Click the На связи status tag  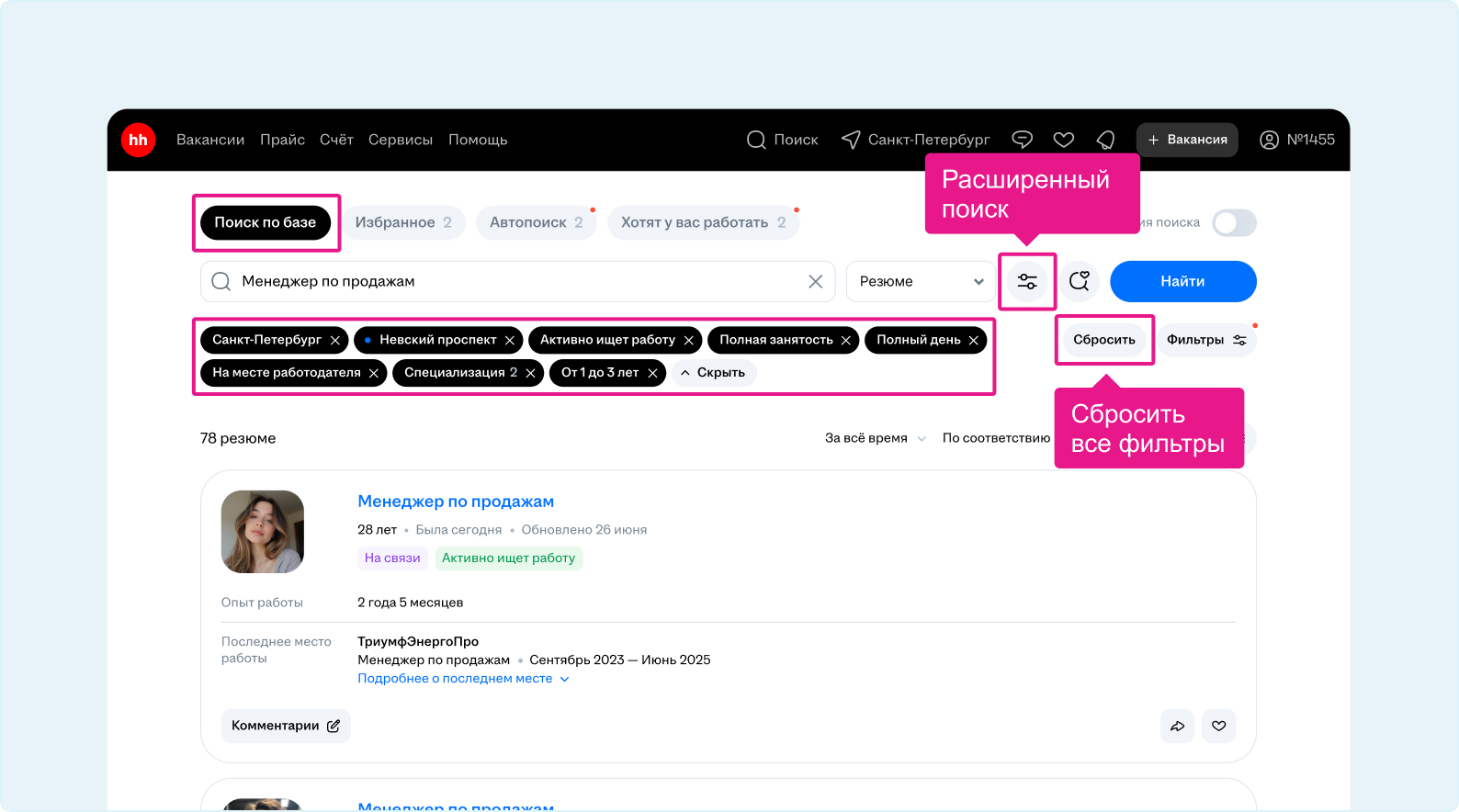(x=392, y=558)
